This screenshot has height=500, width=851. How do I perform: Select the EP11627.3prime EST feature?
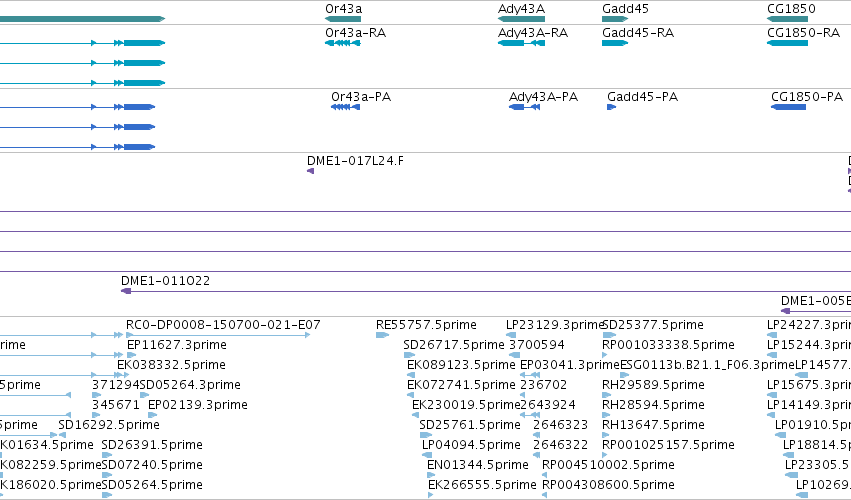[x=131, y=355]
